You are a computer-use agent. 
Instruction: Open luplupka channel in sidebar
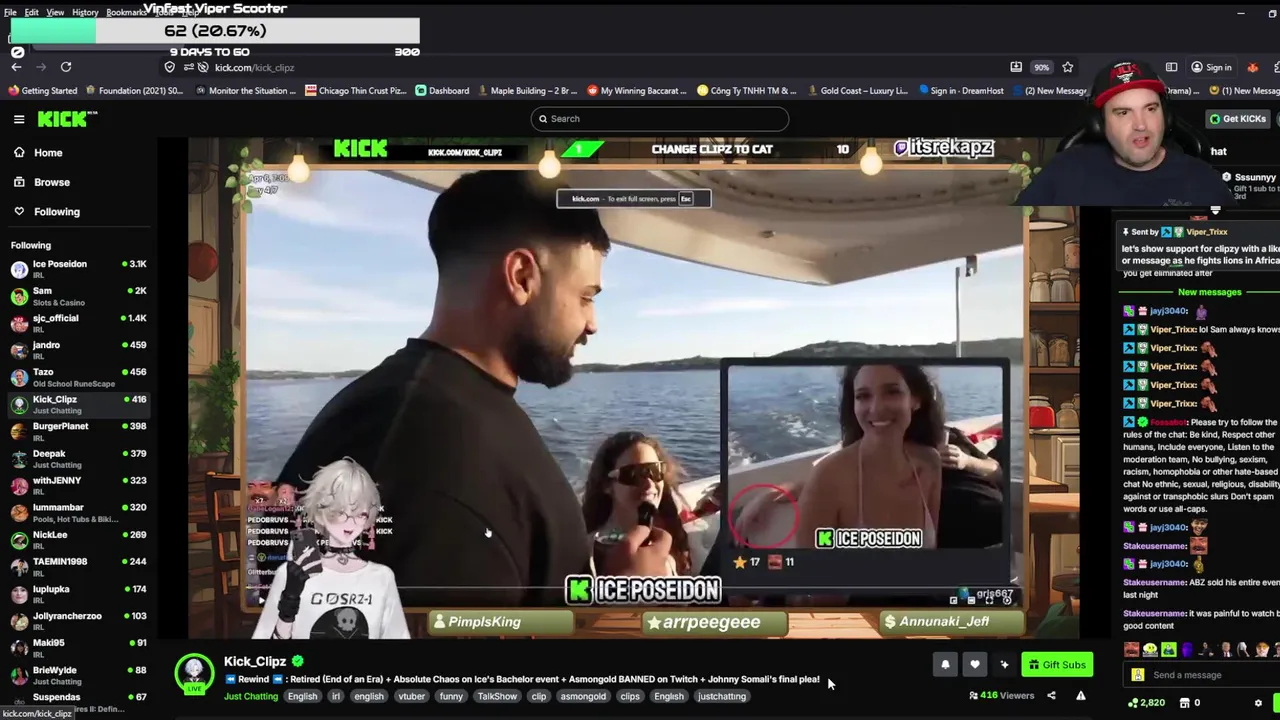coord(78,593)
